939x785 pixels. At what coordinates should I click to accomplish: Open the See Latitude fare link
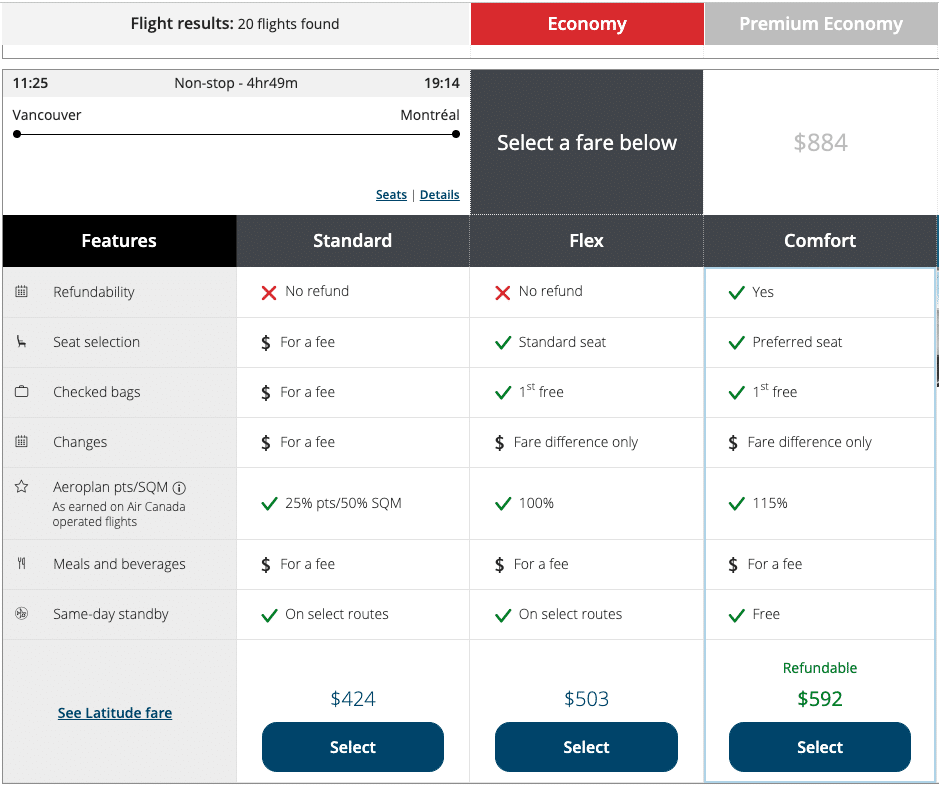pyautogui.click(x=115, y=713)
